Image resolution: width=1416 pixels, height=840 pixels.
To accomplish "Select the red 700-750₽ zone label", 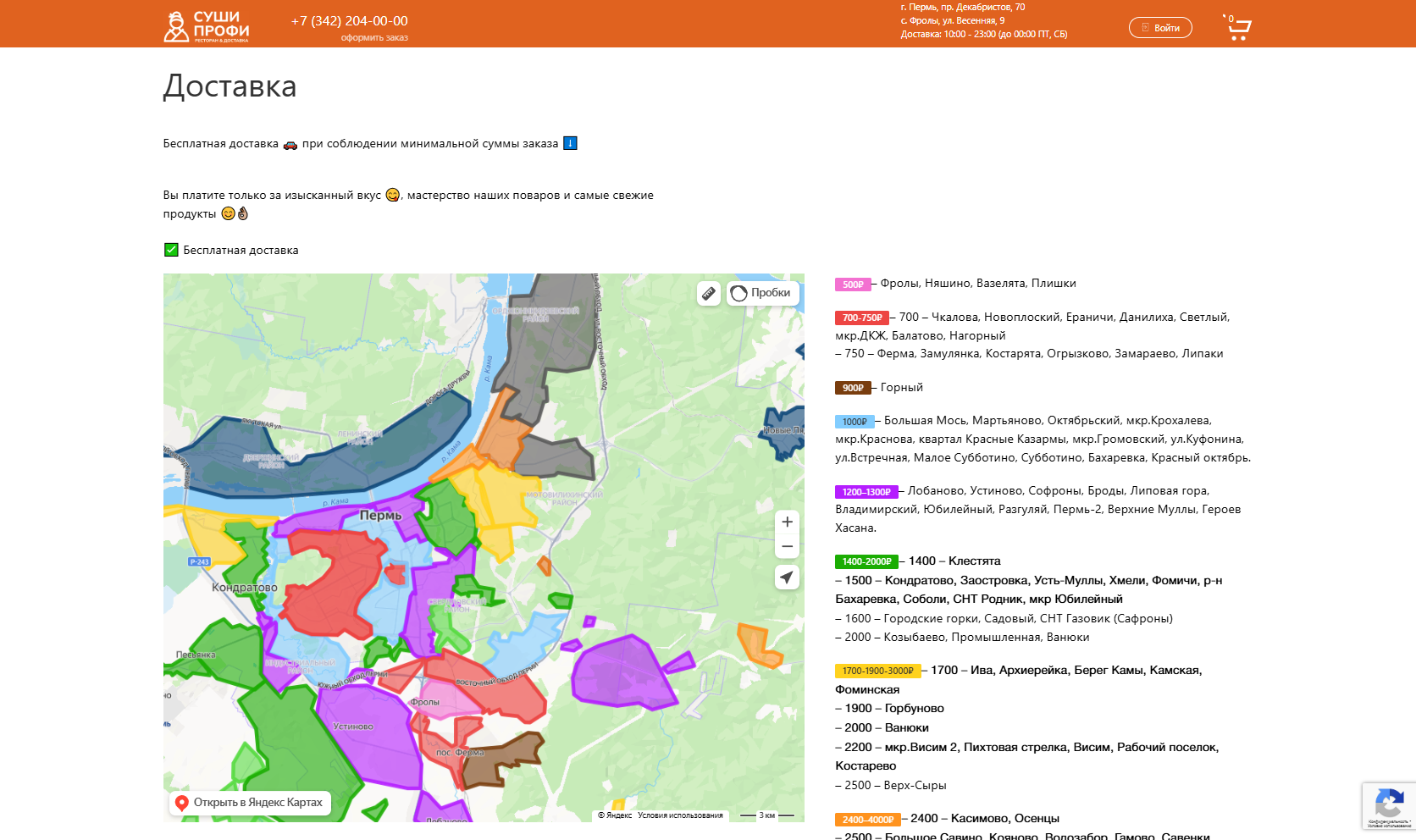I will pos(861,318).
